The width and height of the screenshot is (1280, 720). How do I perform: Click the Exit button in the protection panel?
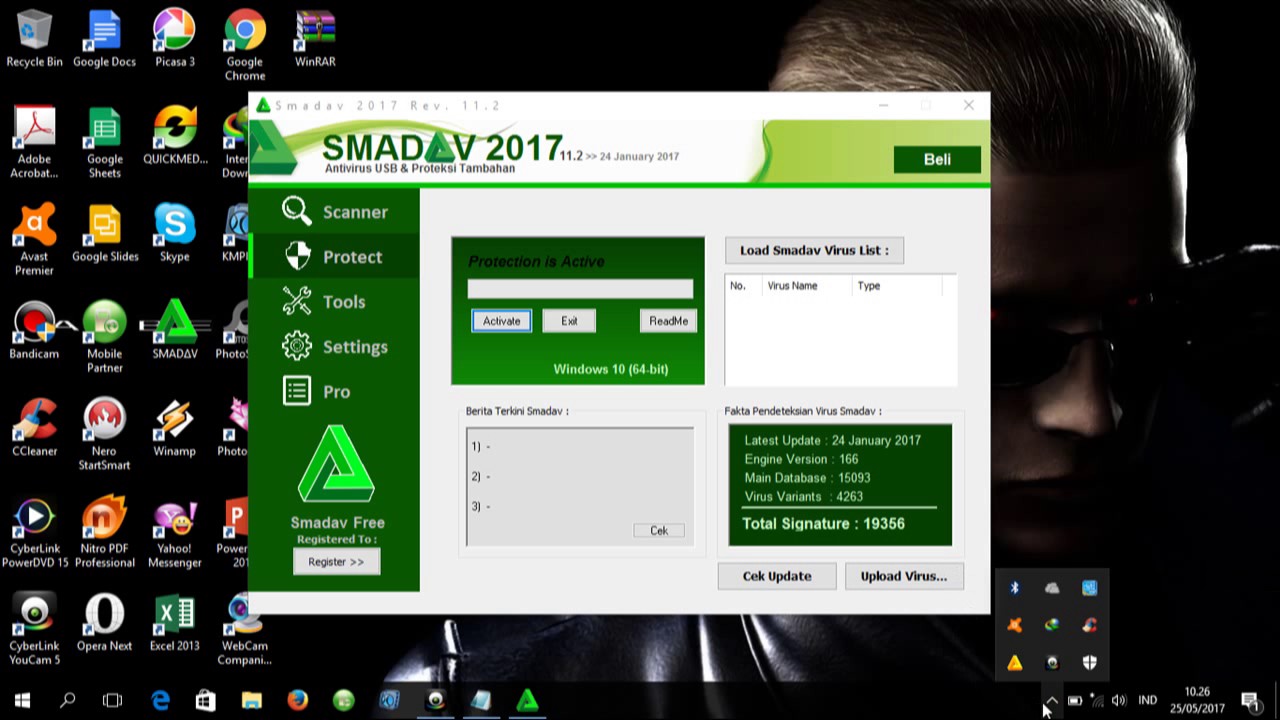tap(569, 321)
